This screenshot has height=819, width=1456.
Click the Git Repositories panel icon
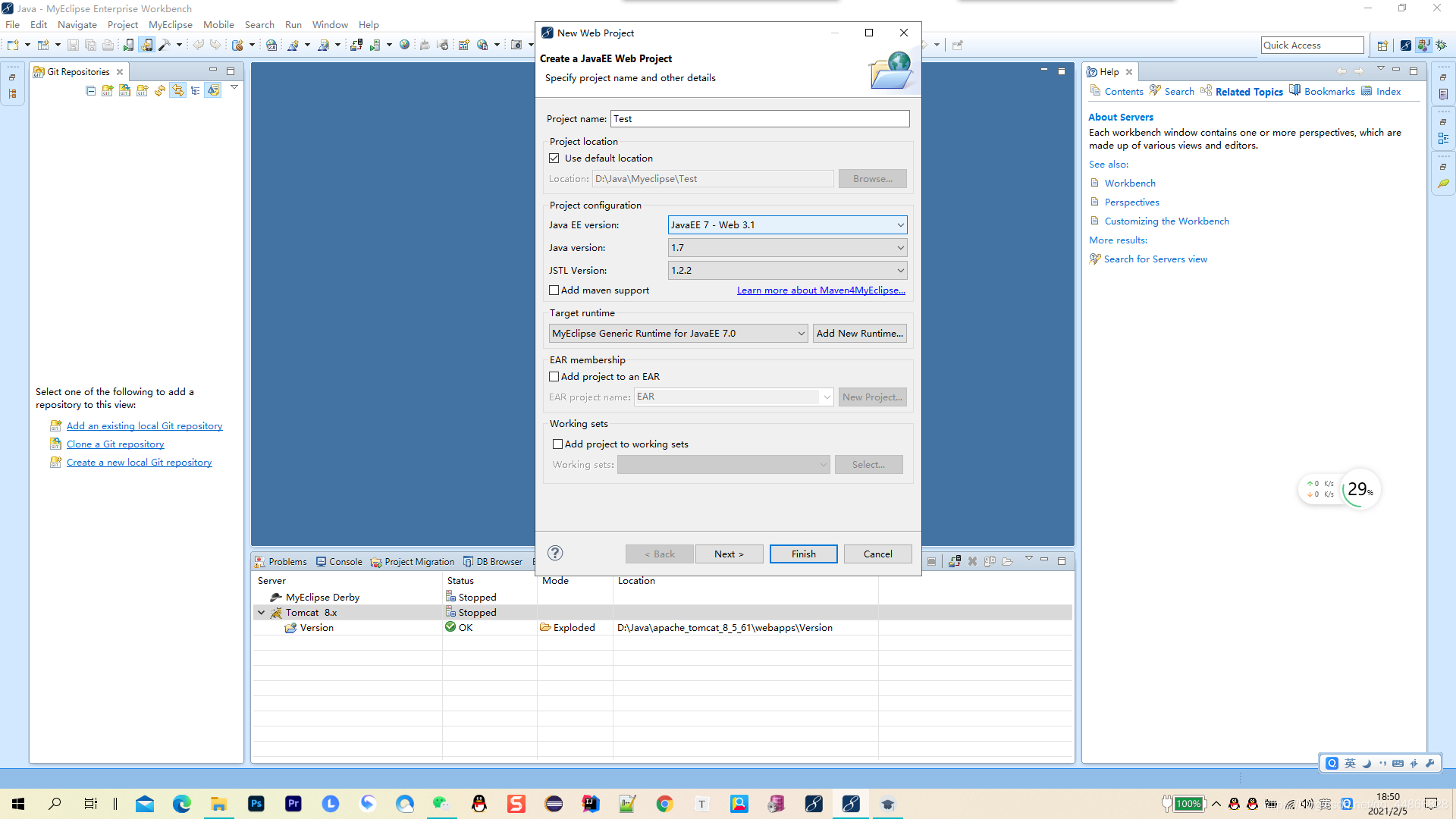pos(40,71)
